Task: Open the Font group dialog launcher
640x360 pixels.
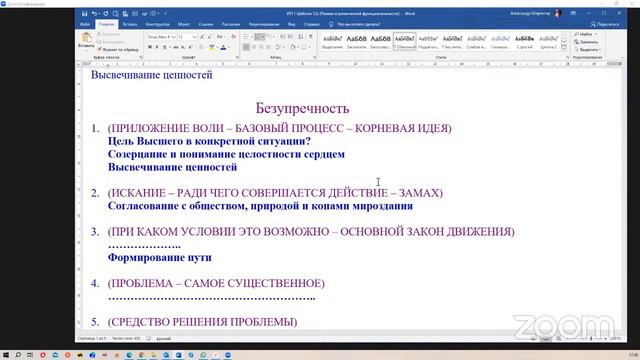Action: coord(237,58)
